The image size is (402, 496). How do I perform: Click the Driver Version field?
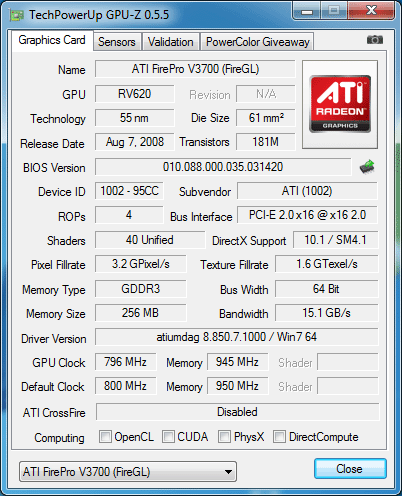click(x=237, y=337)
